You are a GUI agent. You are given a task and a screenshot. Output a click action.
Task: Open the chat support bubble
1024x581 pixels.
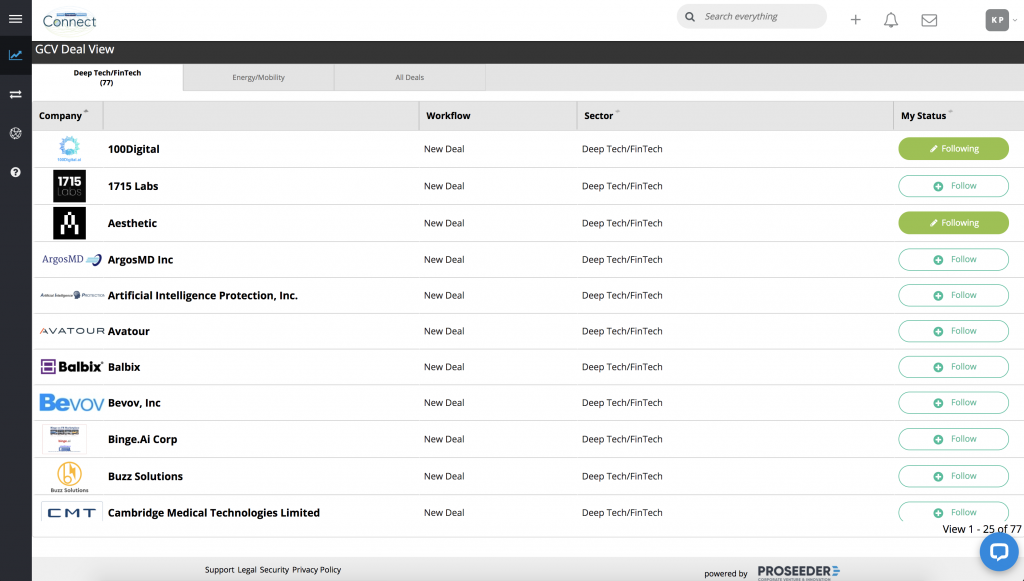tap(997, 551)
